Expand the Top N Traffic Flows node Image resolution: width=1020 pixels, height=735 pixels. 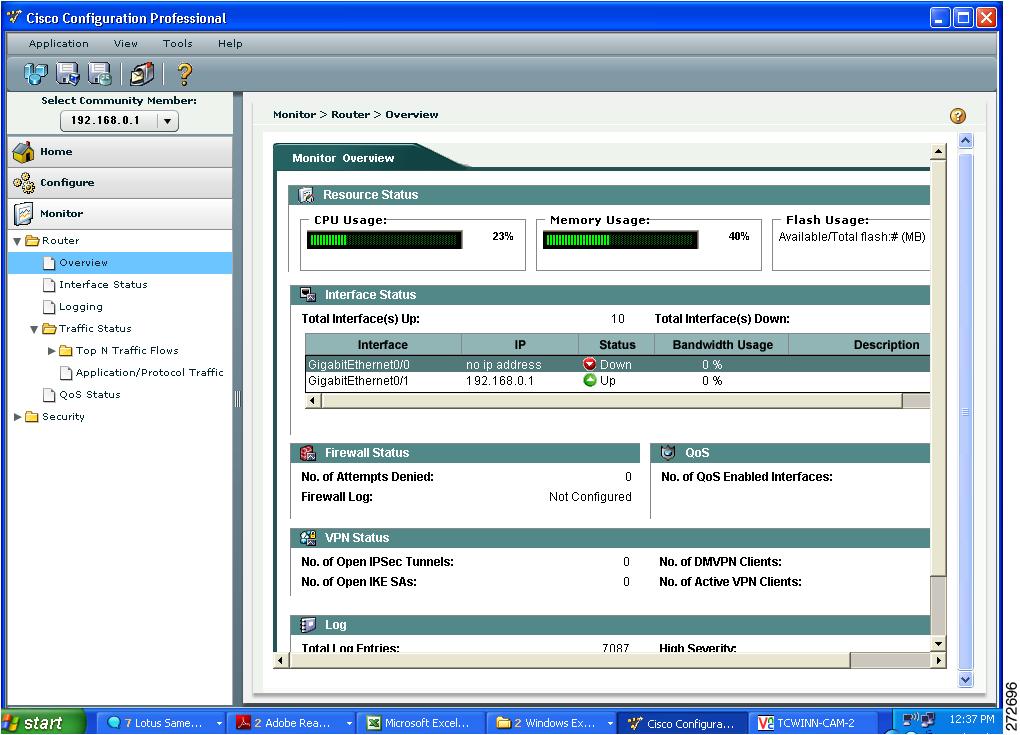coord(51,351)
